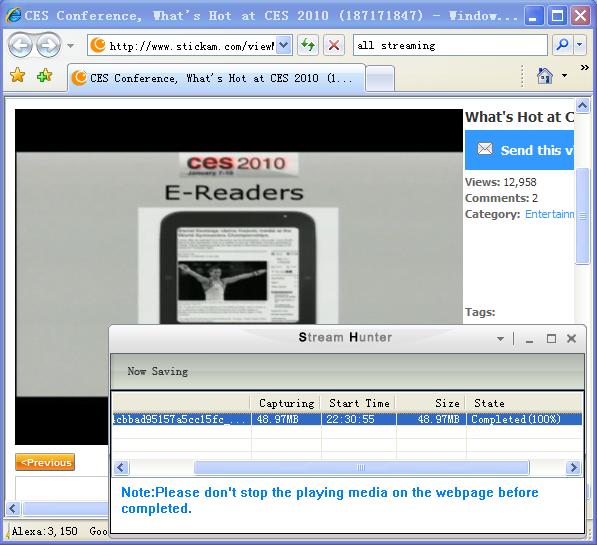The image size is (597, 545).
Task: Go forward with the browser Forward arrow
Action: [x=48, y=45]
